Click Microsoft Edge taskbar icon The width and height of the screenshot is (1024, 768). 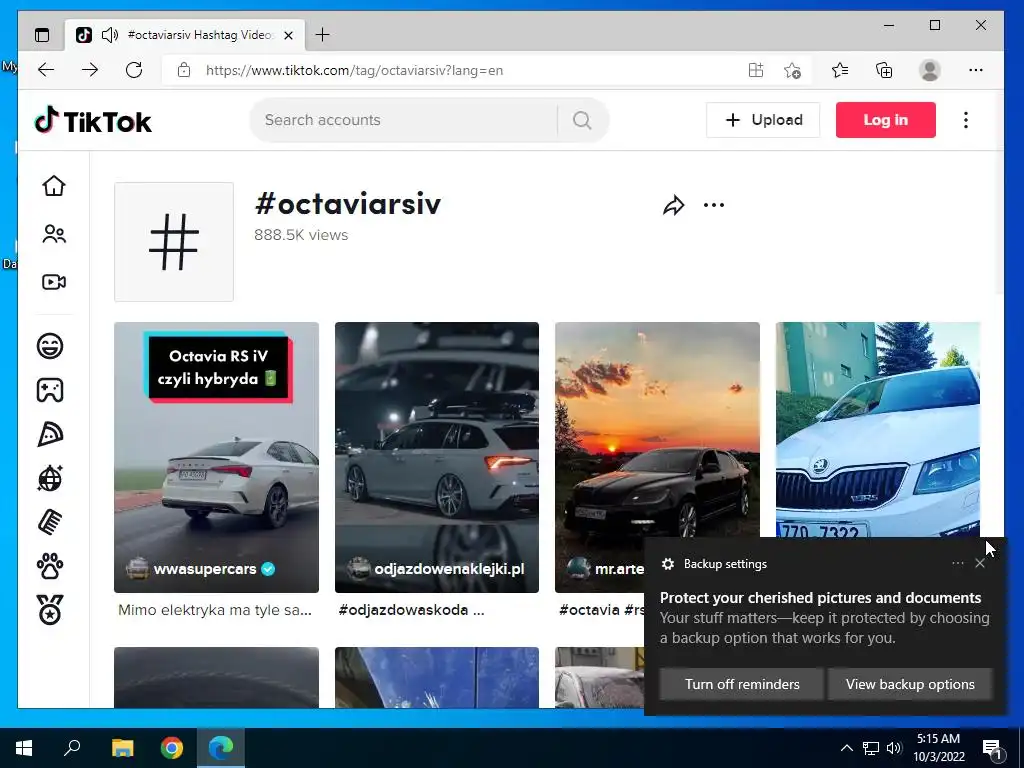click(x=221, y=748)
